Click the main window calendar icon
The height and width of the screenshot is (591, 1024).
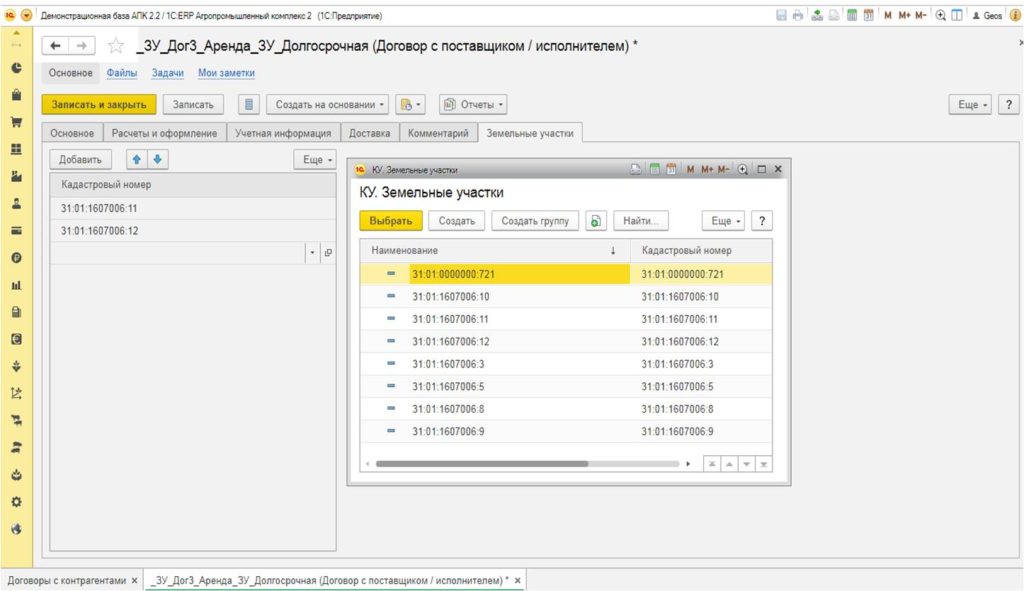868,15
